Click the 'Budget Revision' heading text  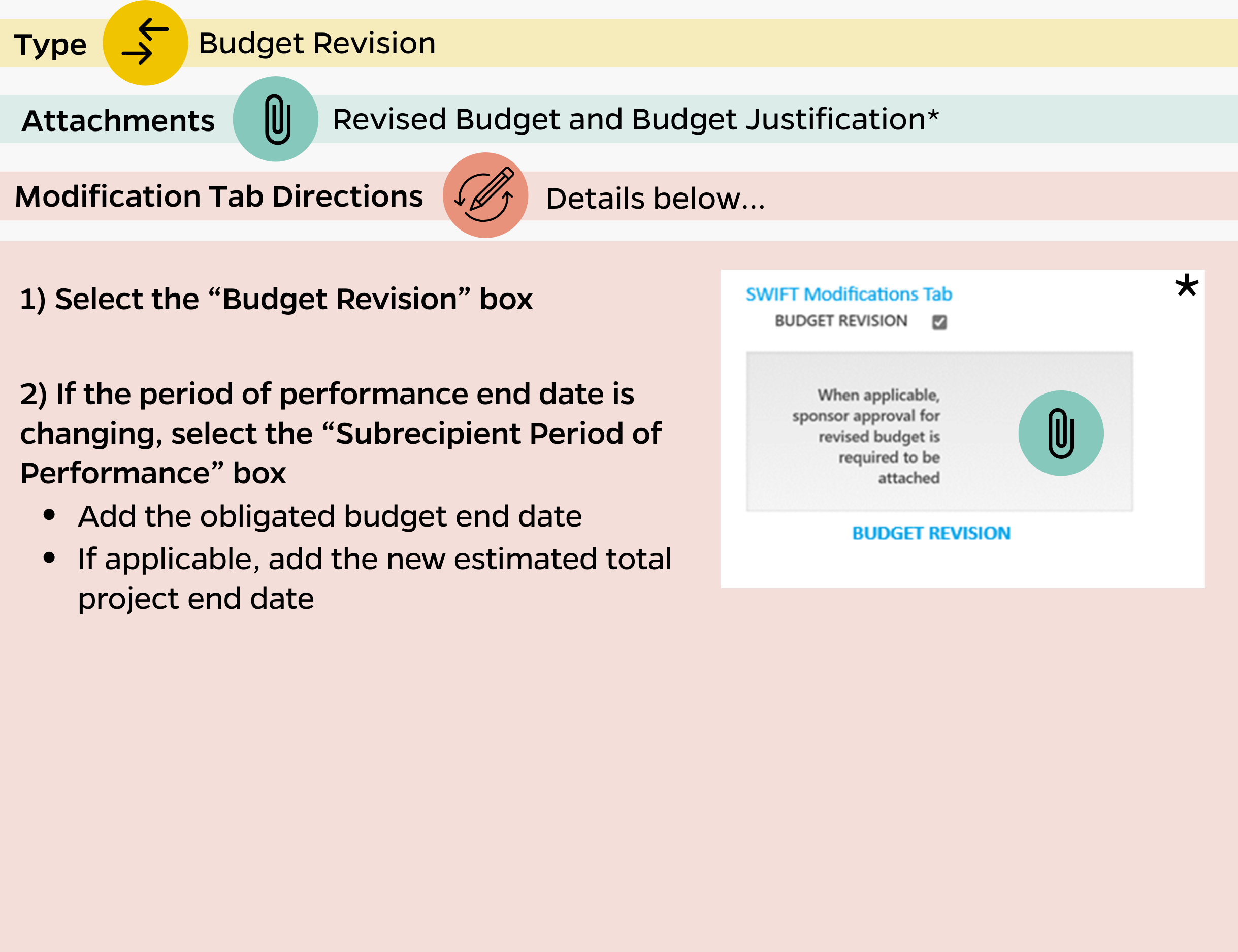317,43
